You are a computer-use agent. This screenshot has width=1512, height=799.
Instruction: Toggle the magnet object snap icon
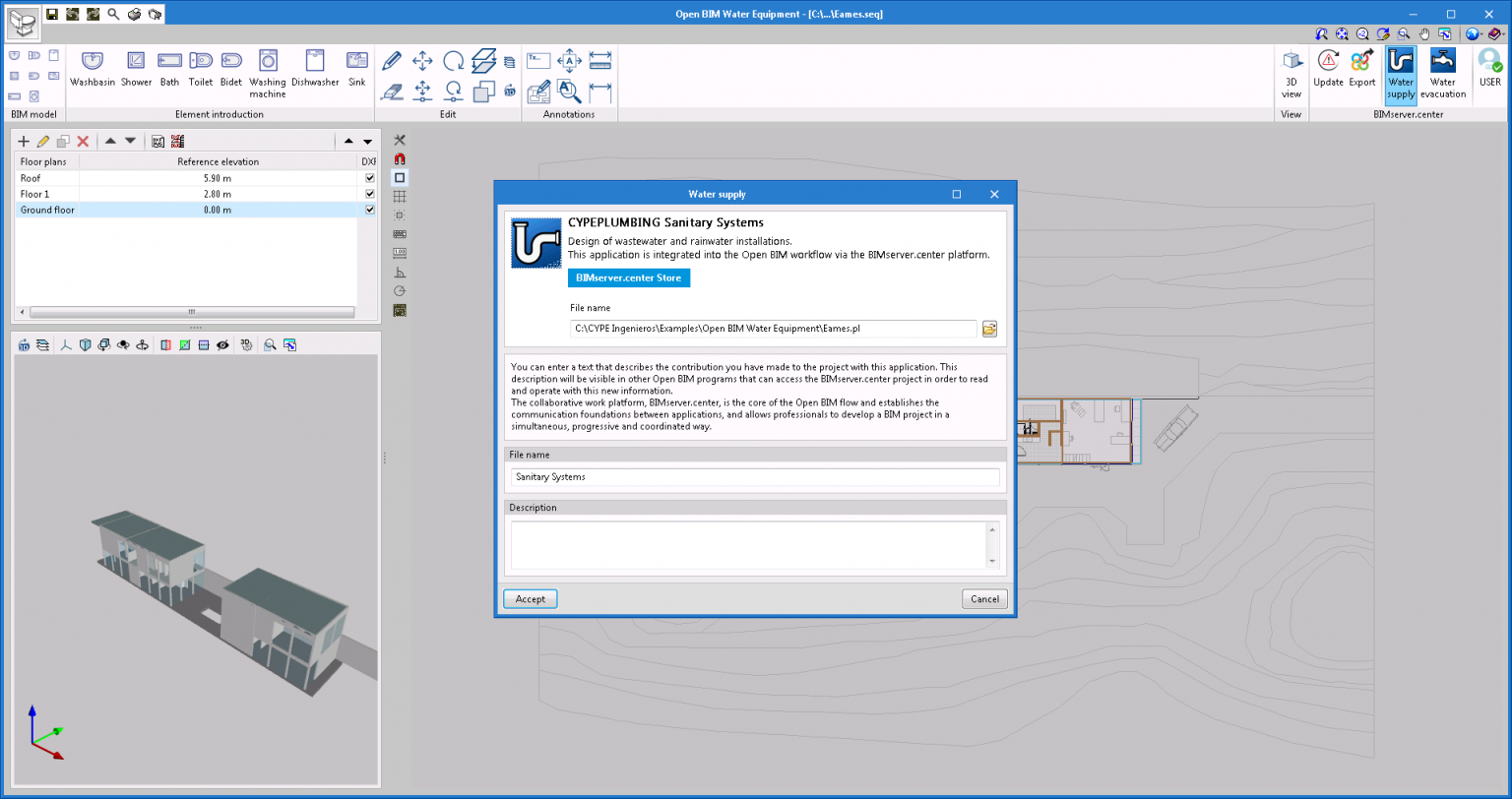tap(400, 158)
